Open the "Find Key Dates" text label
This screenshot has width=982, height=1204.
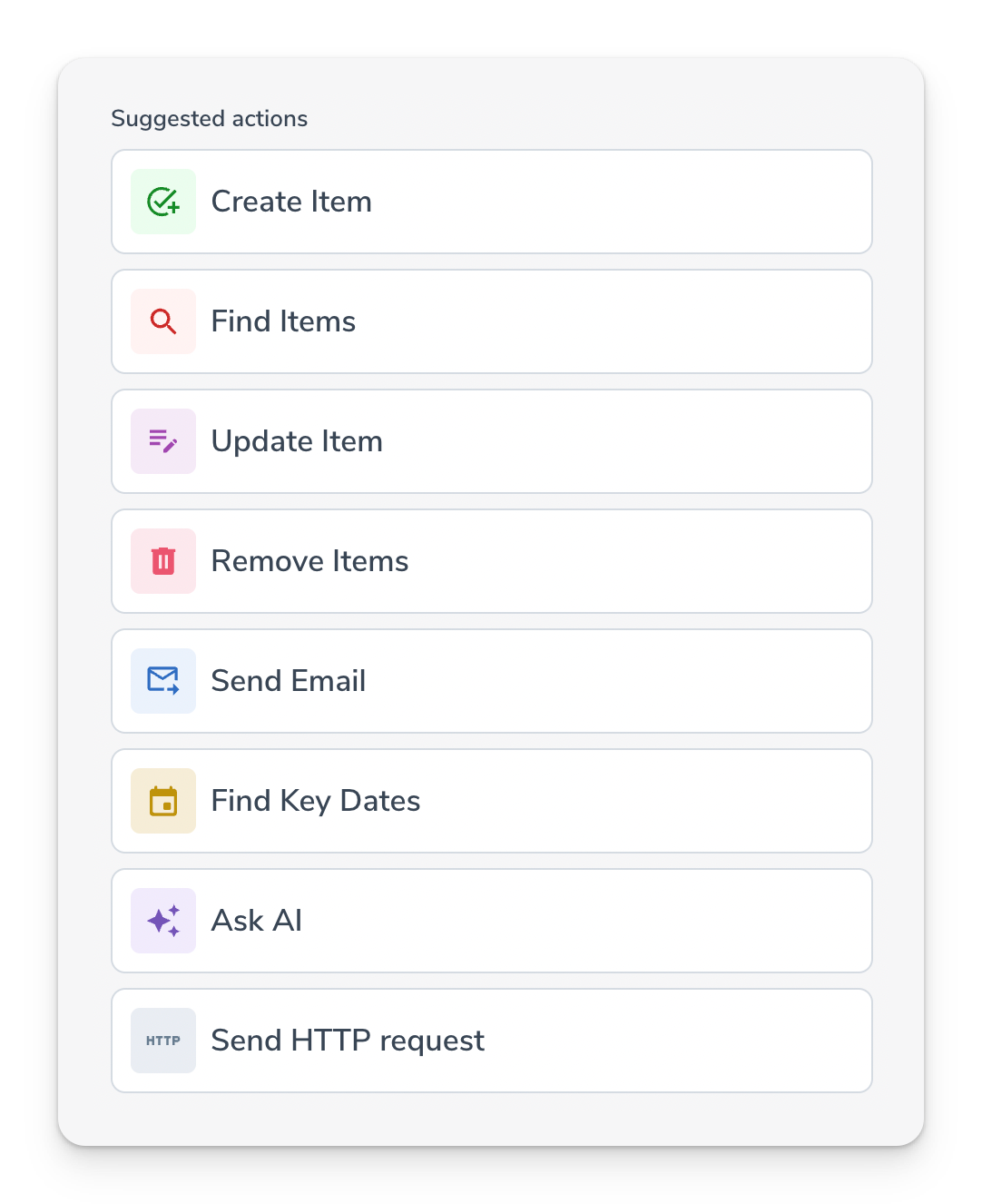(316, 801)
